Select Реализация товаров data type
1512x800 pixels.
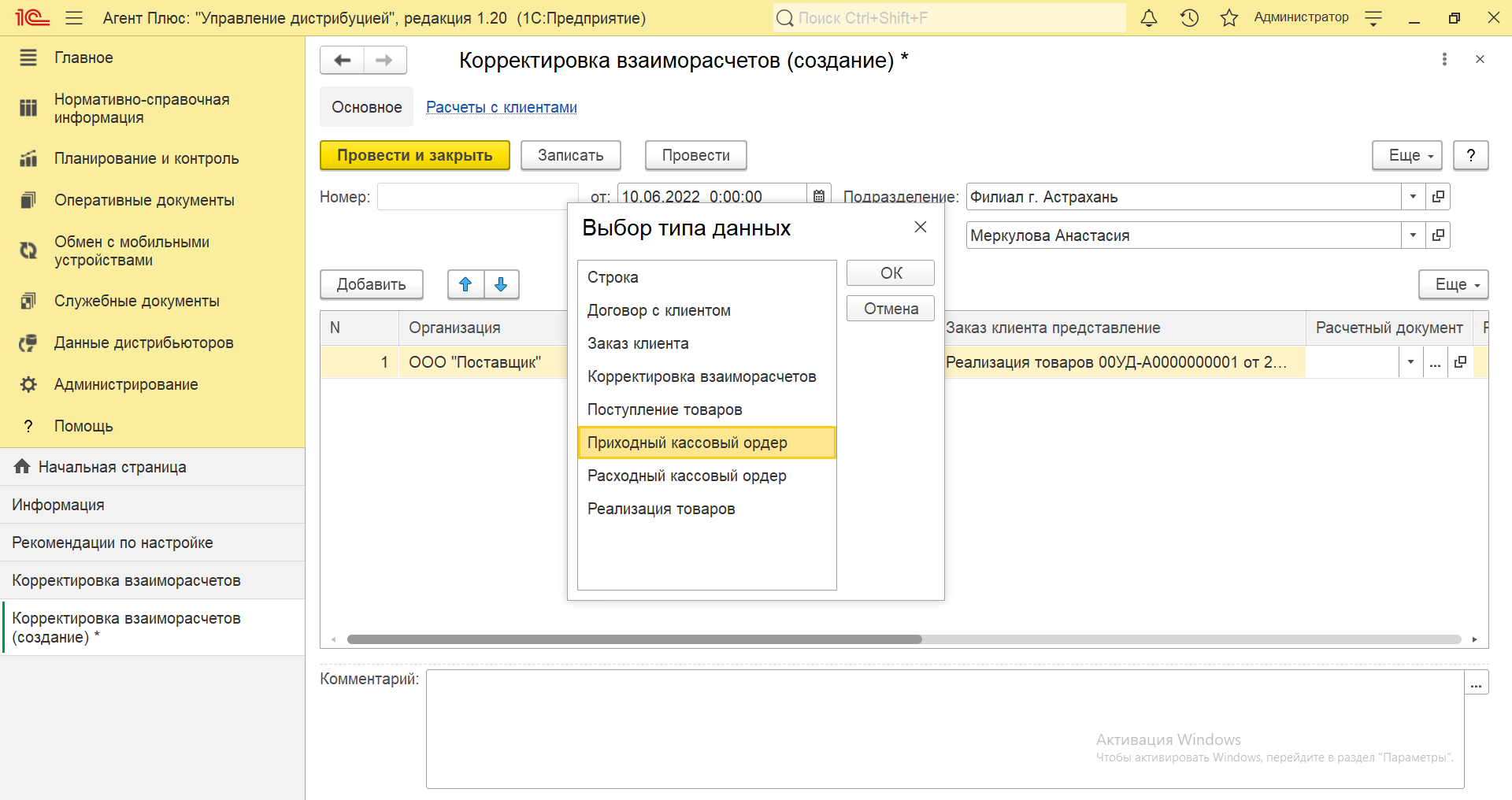coord(706,509)
